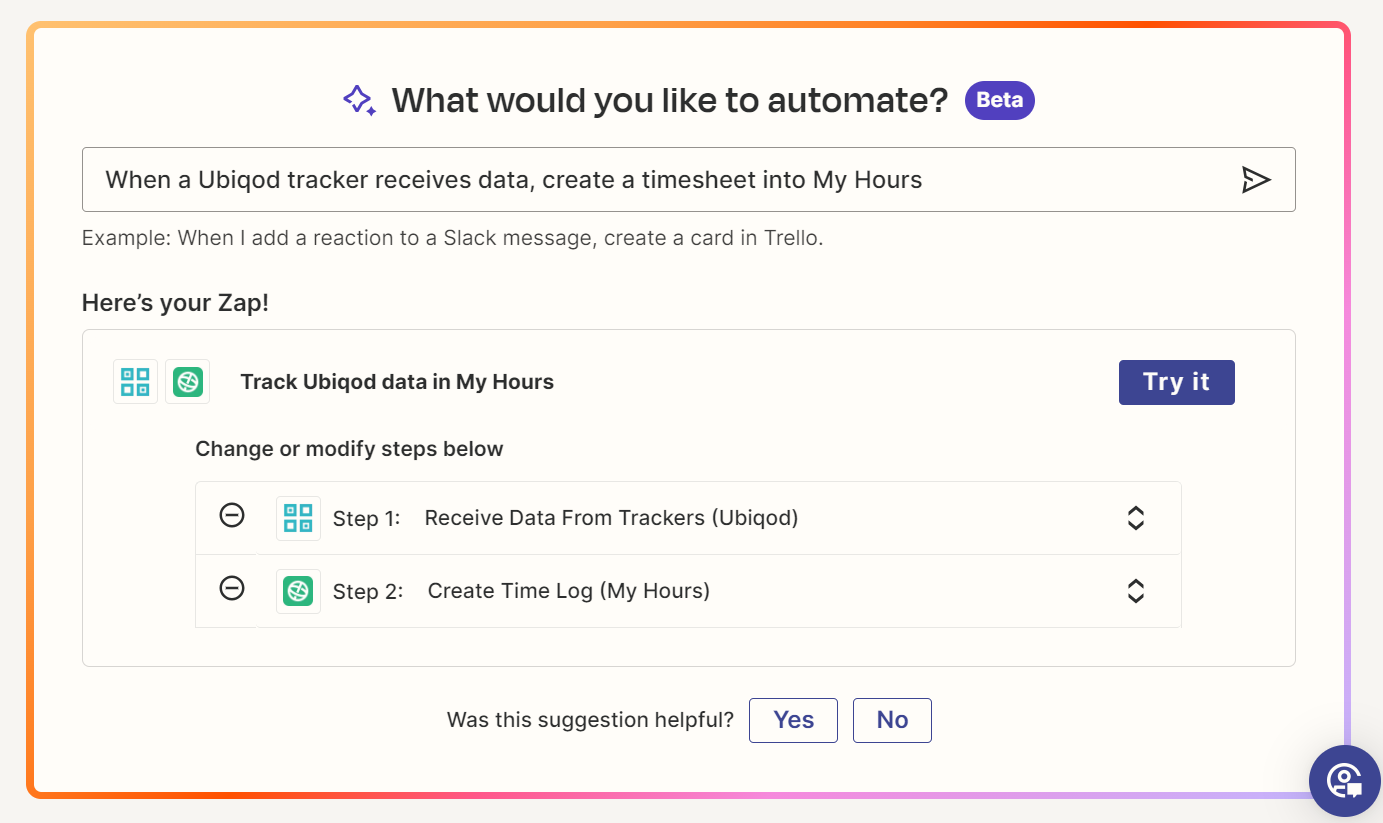This screenshot has height=823, width=1383.
Task: Expand Step 1 options with up-down chevron
Action: [1135, 518]
